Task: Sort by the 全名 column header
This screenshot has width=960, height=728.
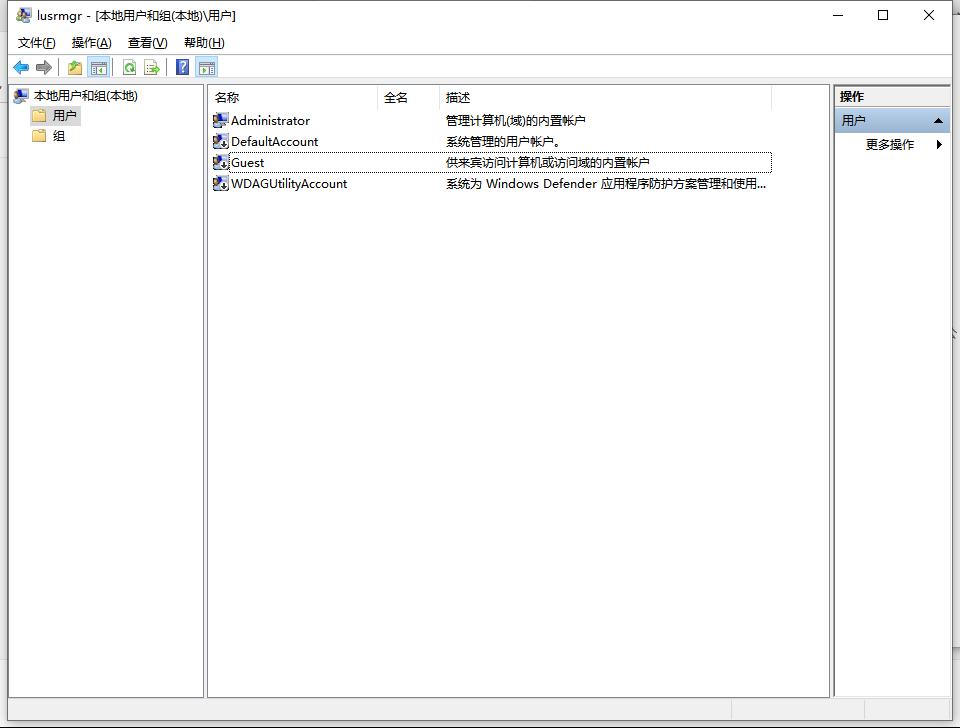Action: (x=408, y=97)
